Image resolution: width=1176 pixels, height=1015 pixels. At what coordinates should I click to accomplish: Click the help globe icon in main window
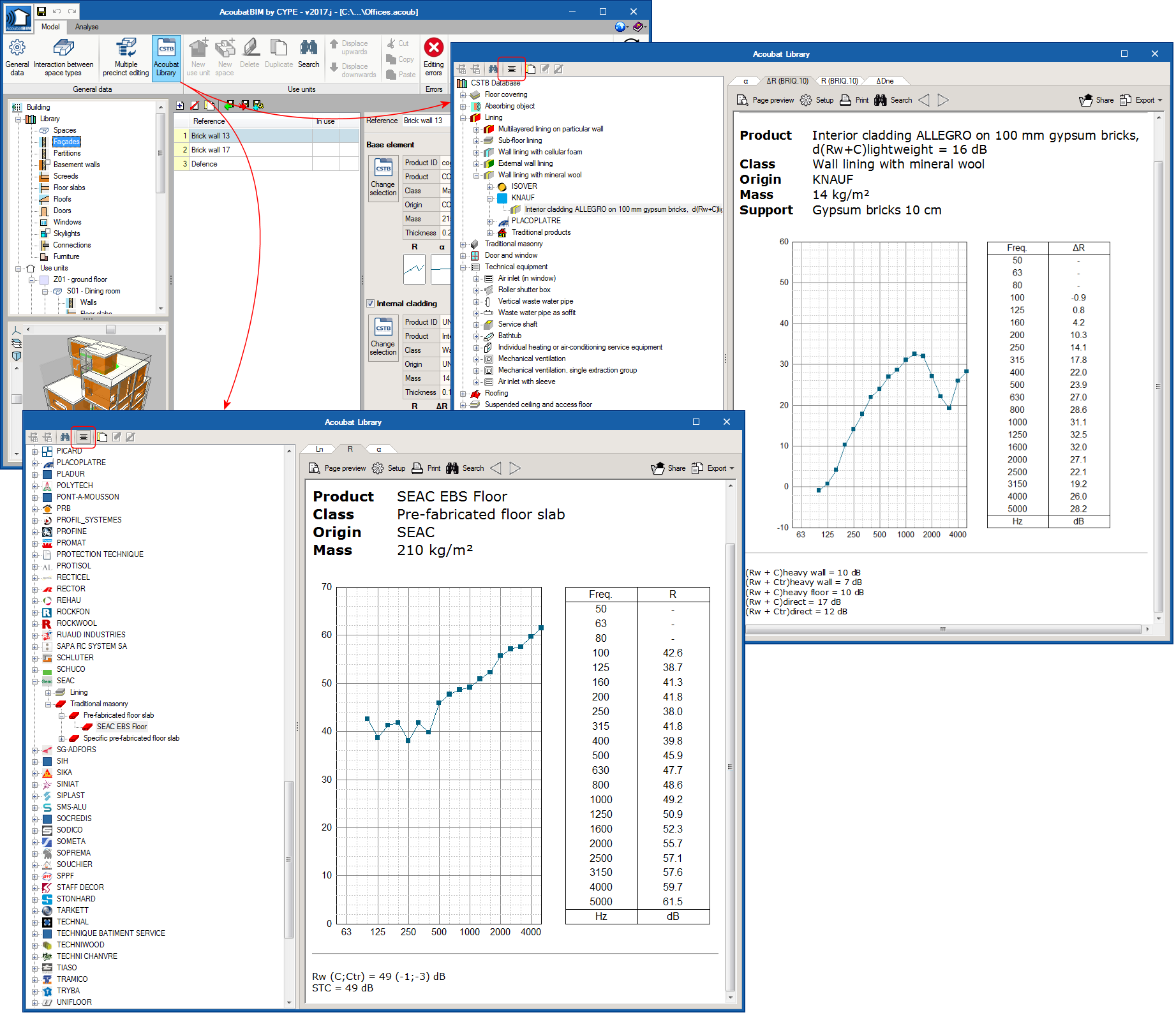[x=620, y=27]
